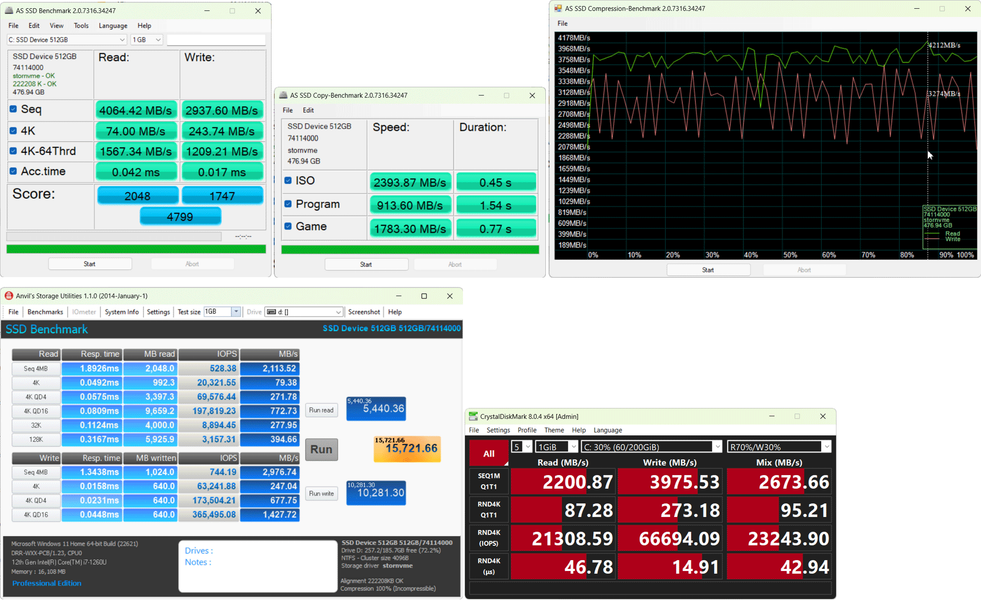This screenshot has width=981, height=600.
Task: Run the SEQ1M Q1T1 test in CrystalDiskMark
Action: (x=489, y=481)
